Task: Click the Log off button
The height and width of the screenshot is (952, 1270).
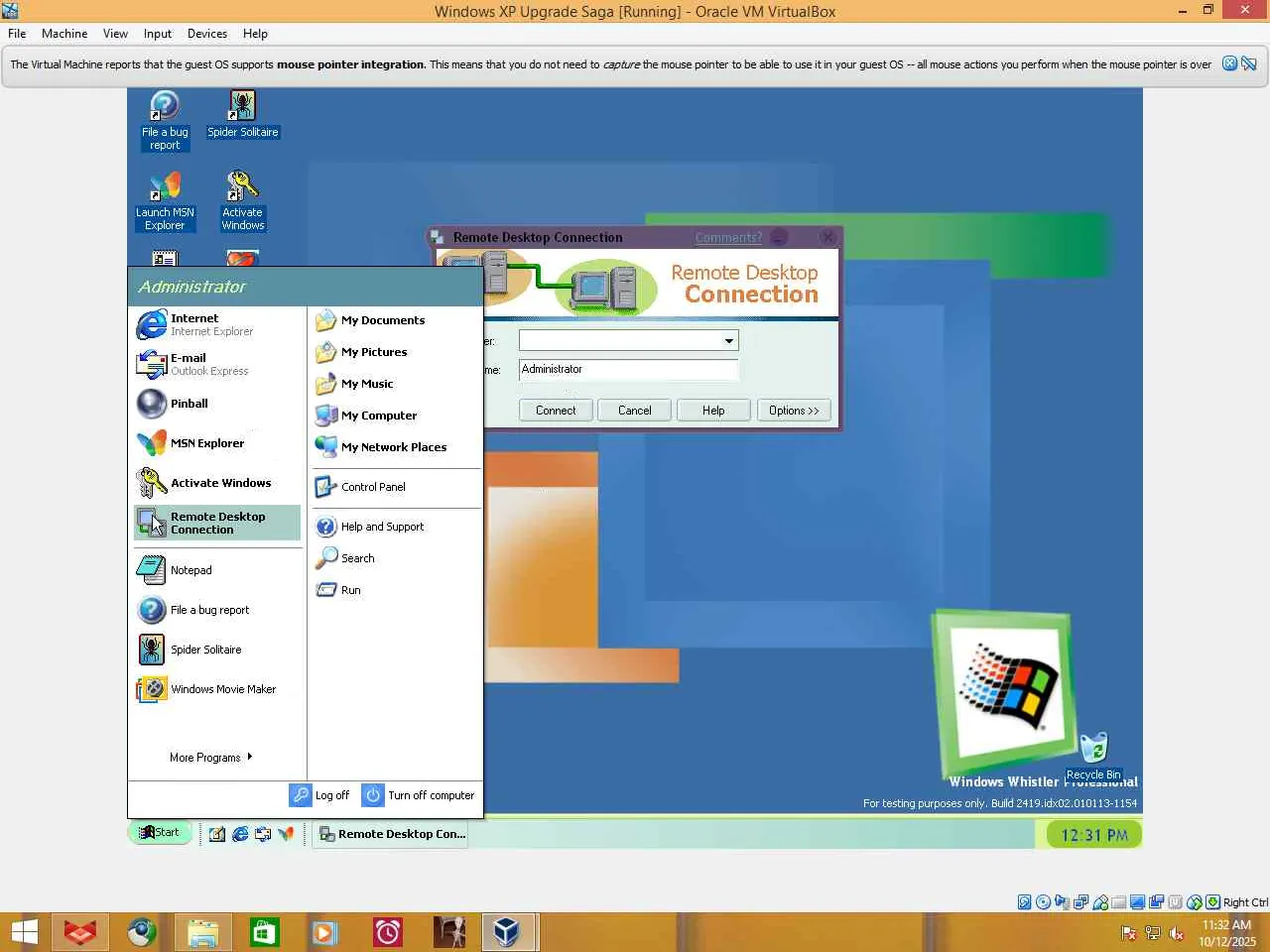Action: (319, 795)
